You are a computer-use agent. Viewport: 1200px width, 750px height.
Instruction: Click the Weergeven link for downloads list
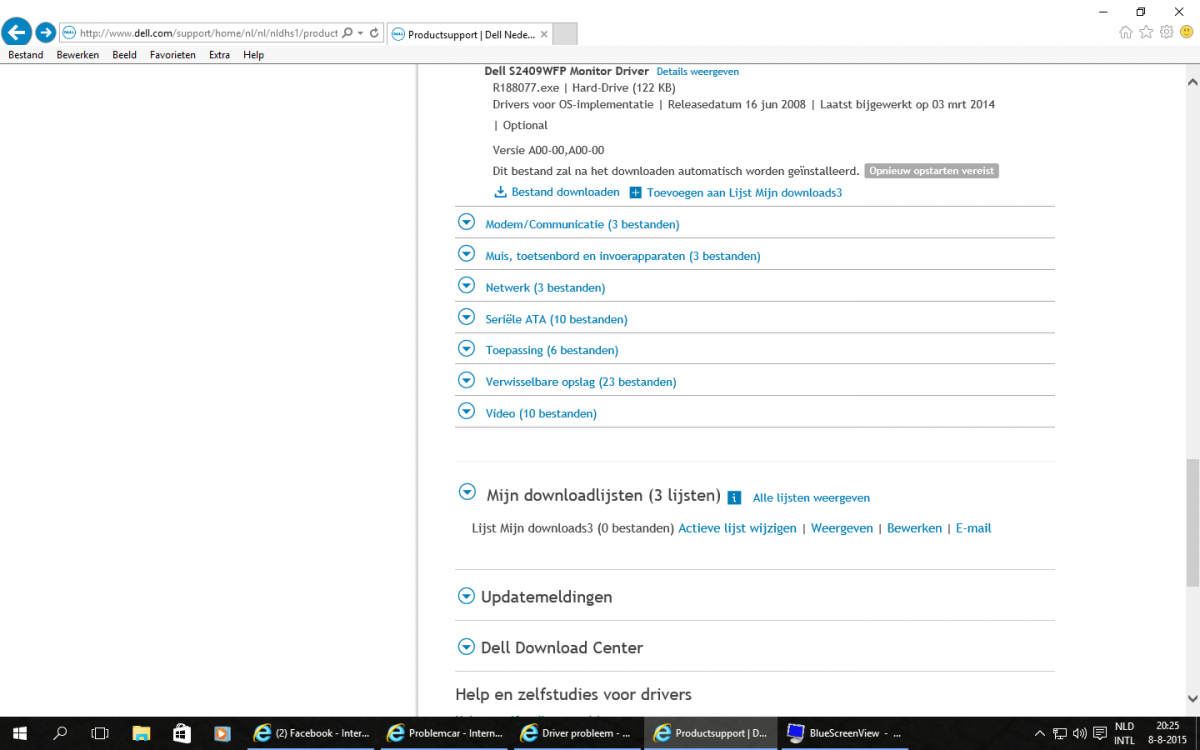pyautogui.click(x=842, y=528)
